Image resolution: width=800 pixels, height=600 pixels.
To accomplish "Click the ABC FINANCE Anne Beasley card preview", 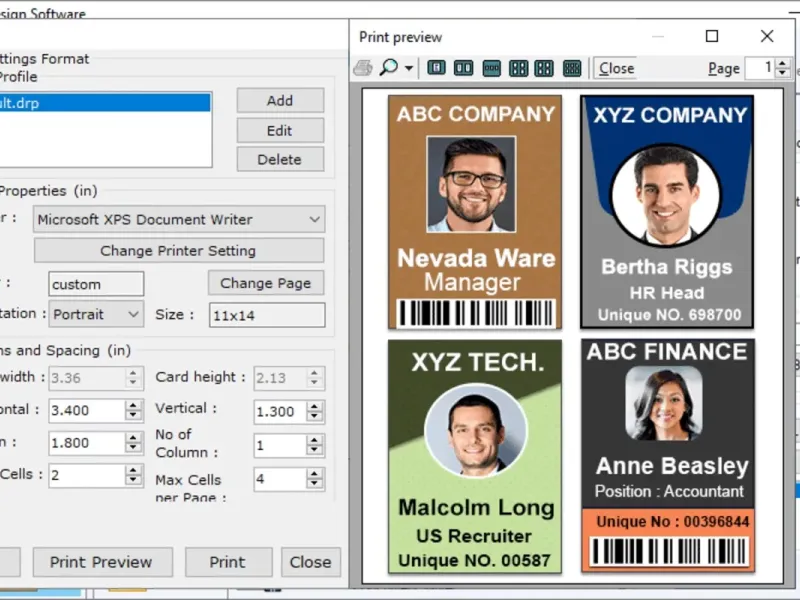I will [x=667, y=456].
